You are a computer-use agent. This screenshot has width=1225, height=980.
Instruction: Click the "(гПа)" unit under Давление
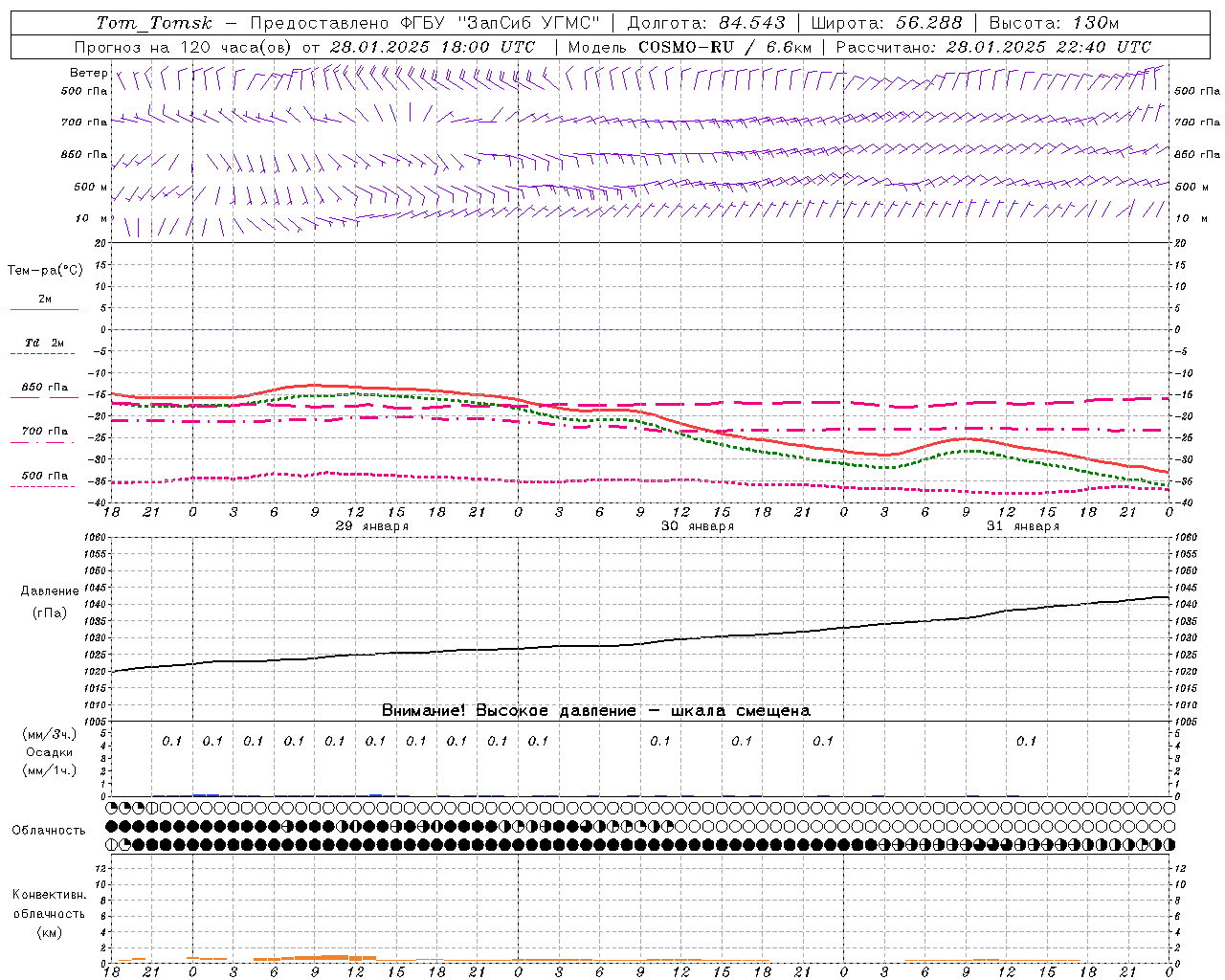(50, 612)
